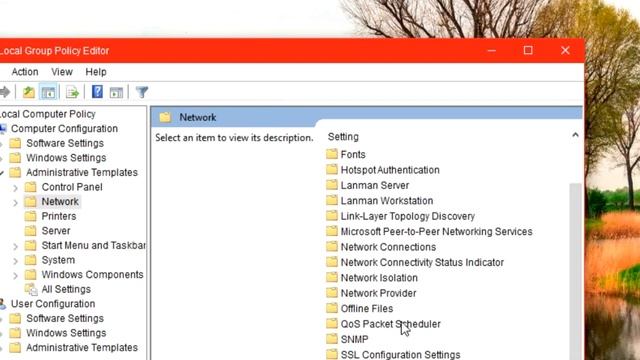Select Windows Components in the tree
This screenshot has width=640, height=360.
(92, 275)
